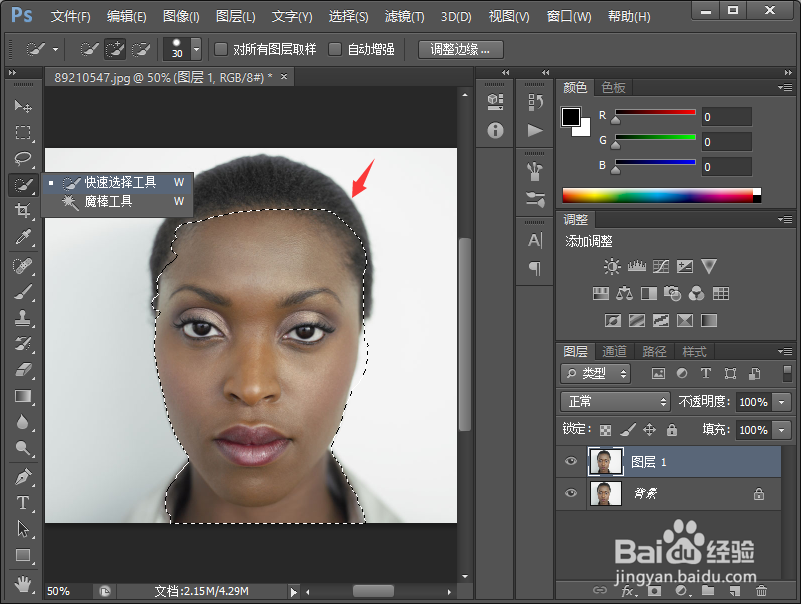Image resolution: width=801 pixels, height=604 pixels.
Task: Select the Move tool
Action: (x=22, y=106)
